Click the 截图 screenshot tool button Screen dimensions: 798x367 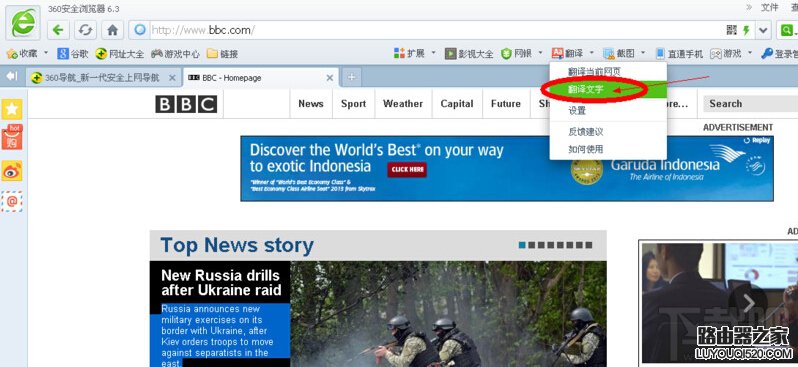coord(619,53)
